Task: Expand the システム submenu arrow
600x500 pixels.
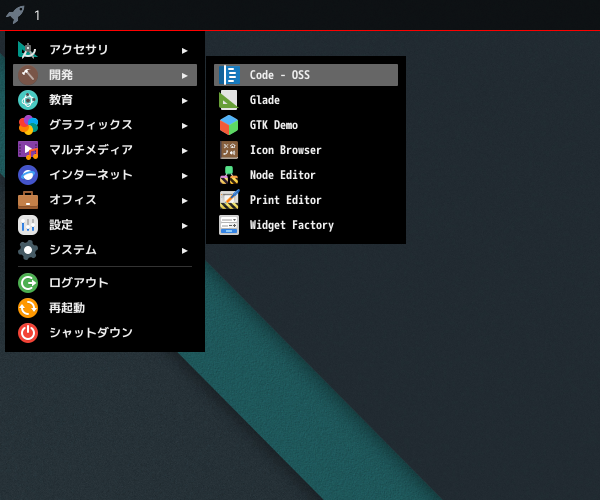Action: [x=184, y=251]
